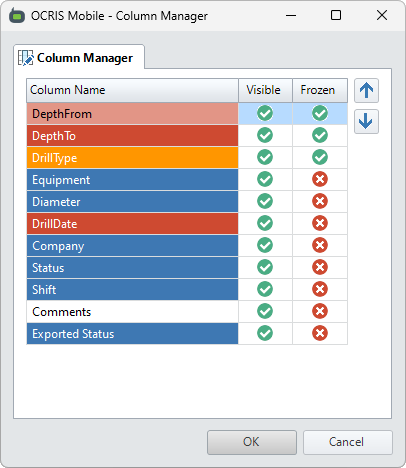Click the Frozen column header
This screenshot has height=468, width=406.
pyautogui.click(x=320, y=90)
